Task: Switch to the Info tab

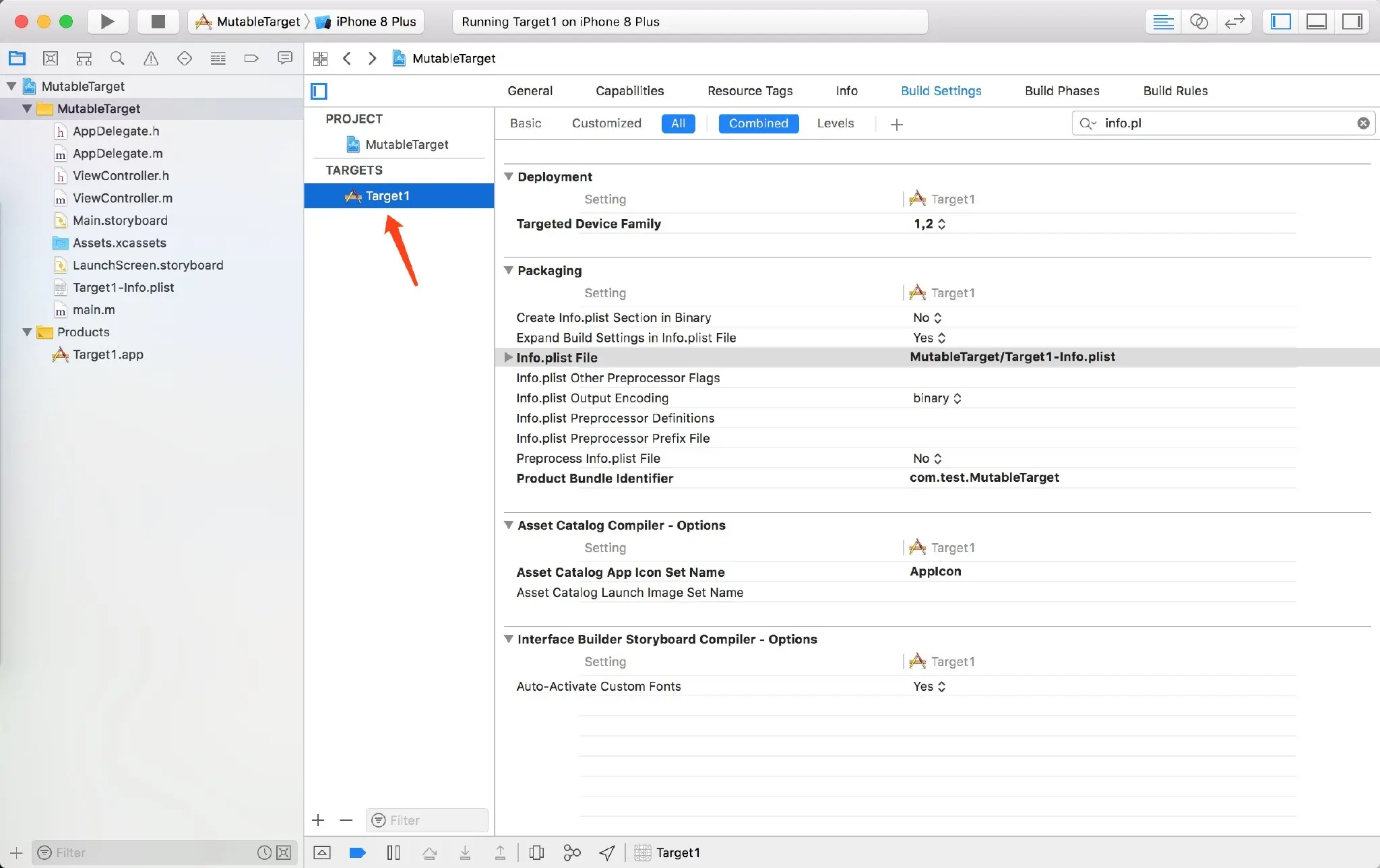Action: (x=846, y=91)
